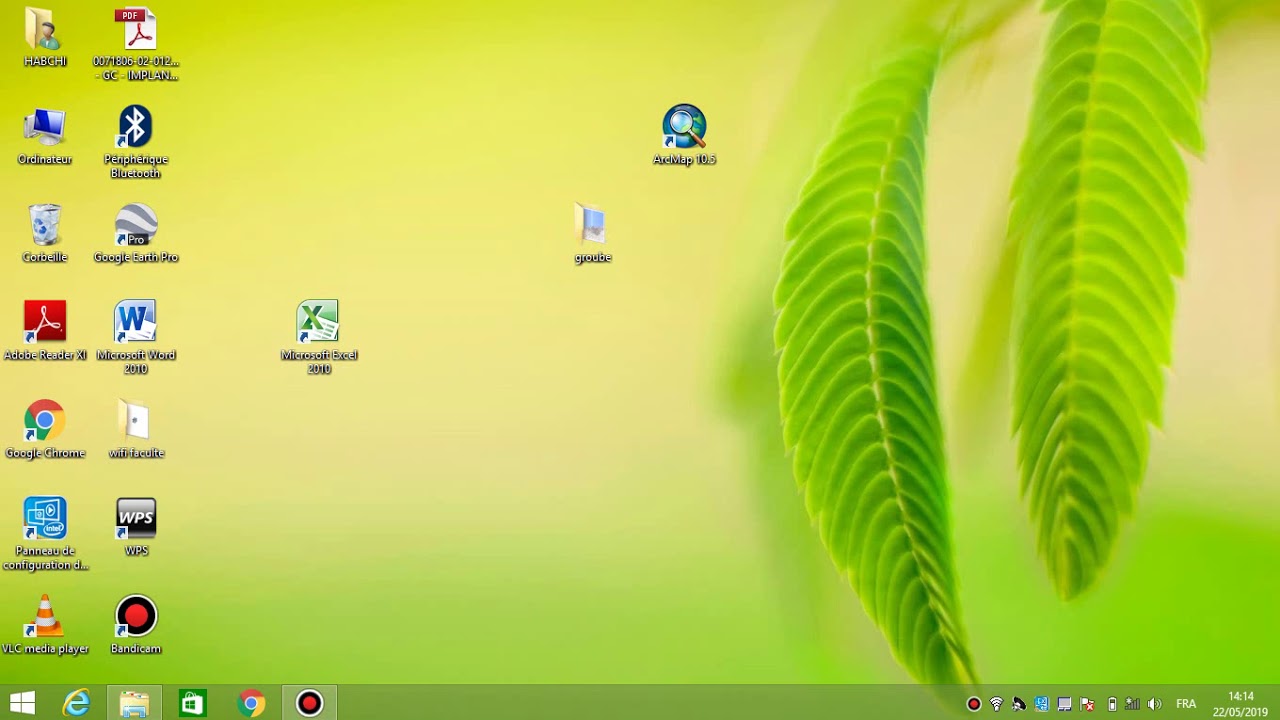Click the "HABCHI" folder label
This screenshot has width=1280, height=720.
coord(45,61)
